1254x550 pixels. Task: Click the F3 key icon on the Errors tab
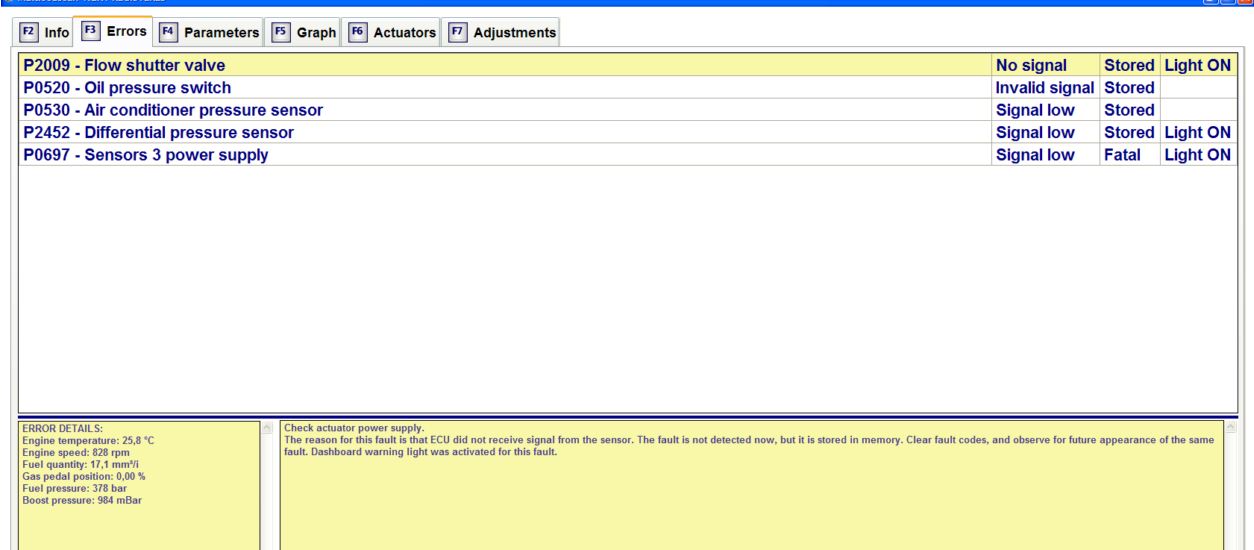pos(90,31)
